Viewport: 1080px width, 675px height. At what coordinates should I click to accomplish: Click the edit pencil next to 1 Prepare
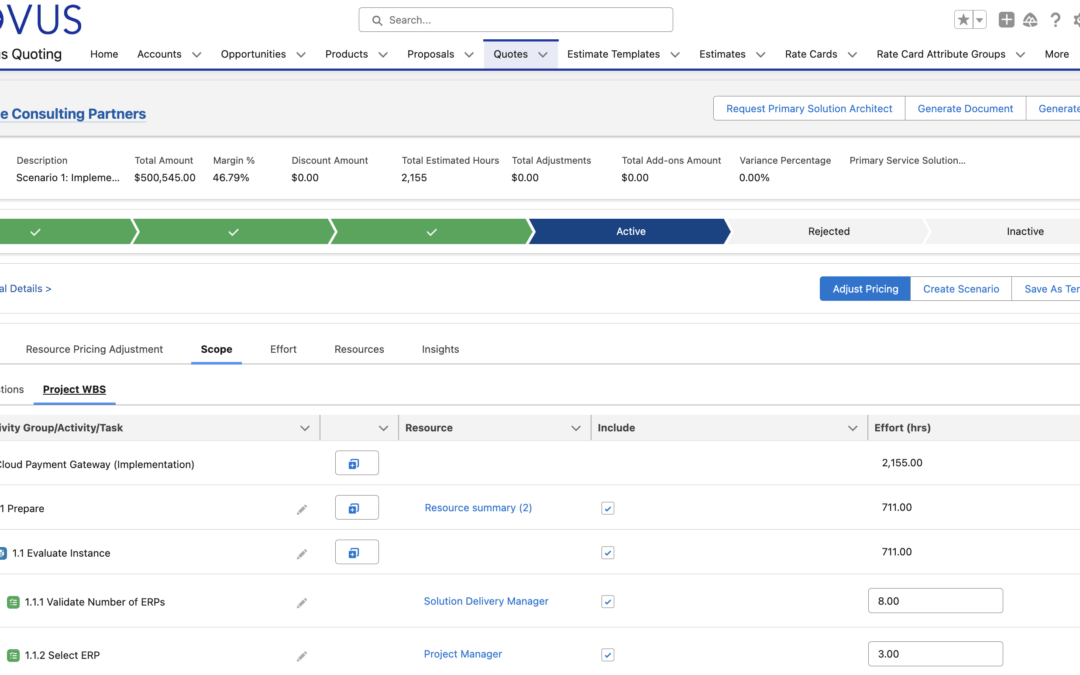coord(302,509)
